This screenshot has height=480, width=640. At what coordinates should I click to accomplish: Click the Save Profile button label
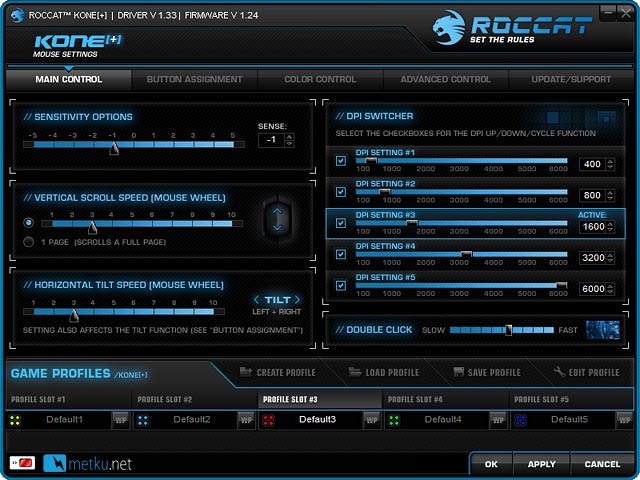pos(494,372)
